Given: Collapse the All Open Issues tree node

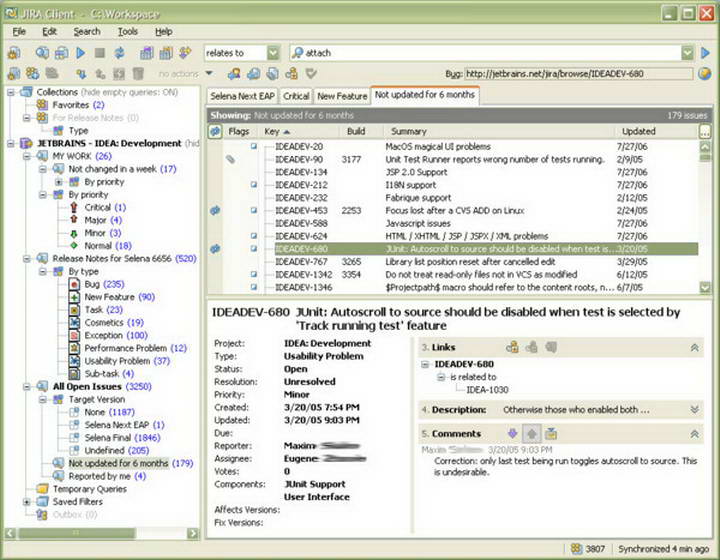Looking at the screenshot, I should pyautogui.click(x=27, y=386).
